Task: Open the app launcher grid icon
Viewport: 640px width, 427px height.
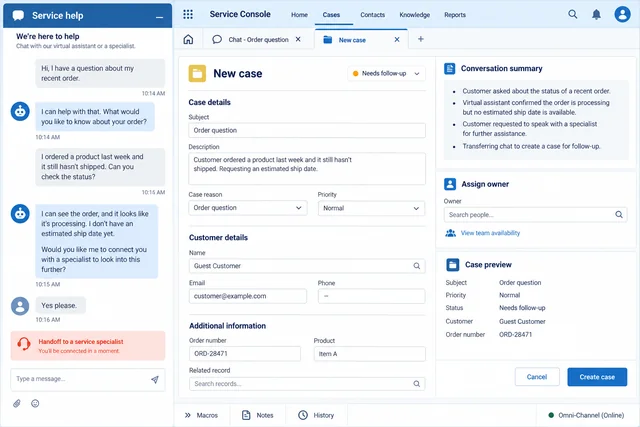Action: pos(188,14)
